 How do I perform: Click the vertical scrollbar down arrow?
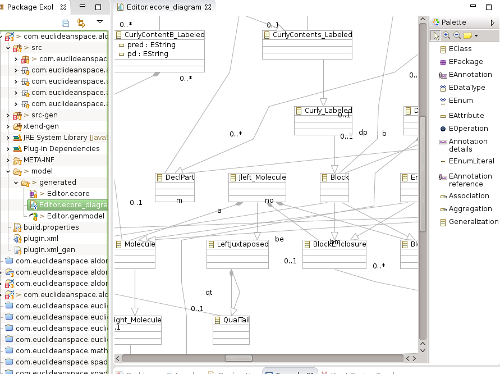(423, 350)
